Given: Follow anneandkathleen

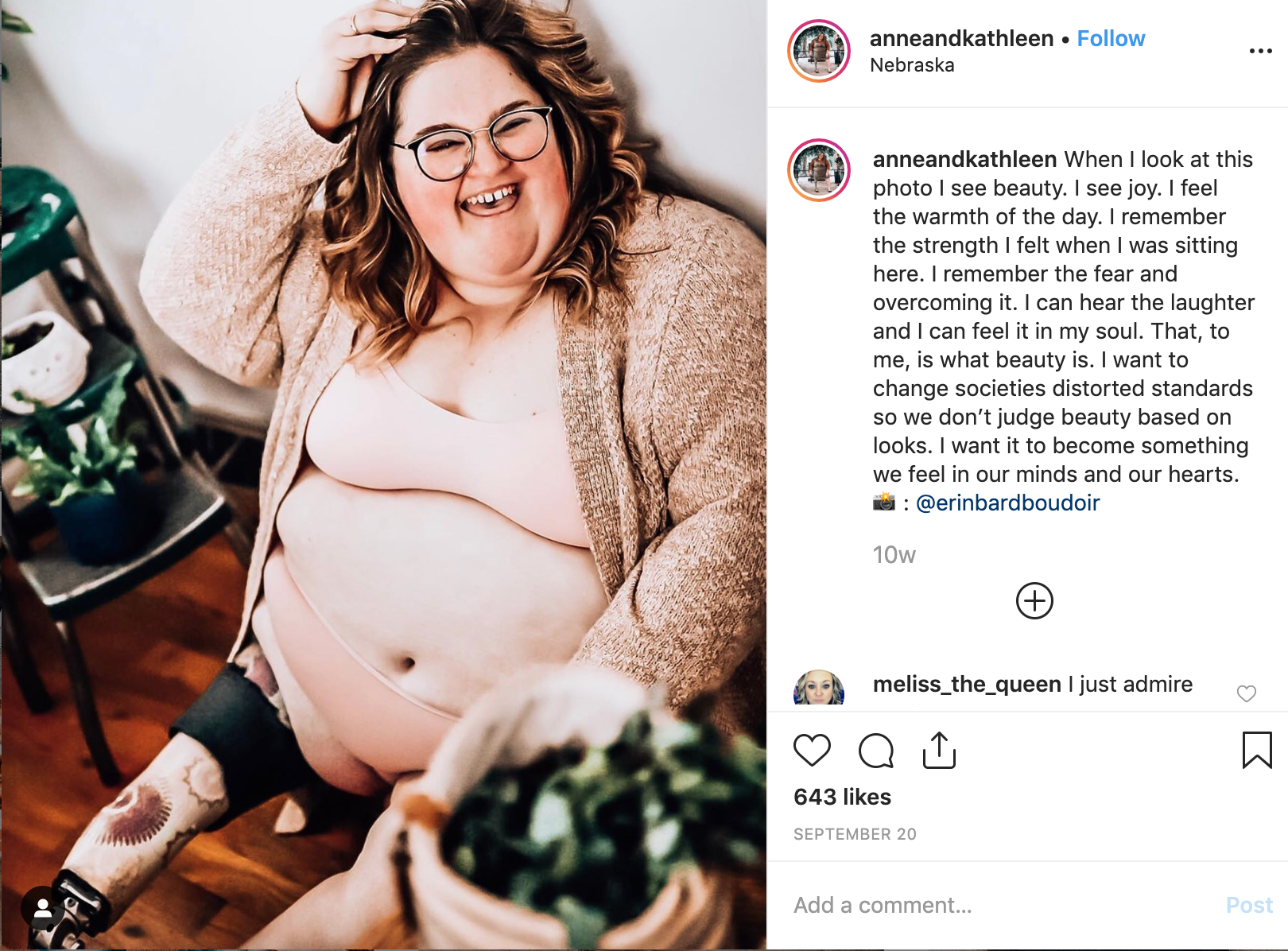Looking at the screenshot, I should [1111, 38].
